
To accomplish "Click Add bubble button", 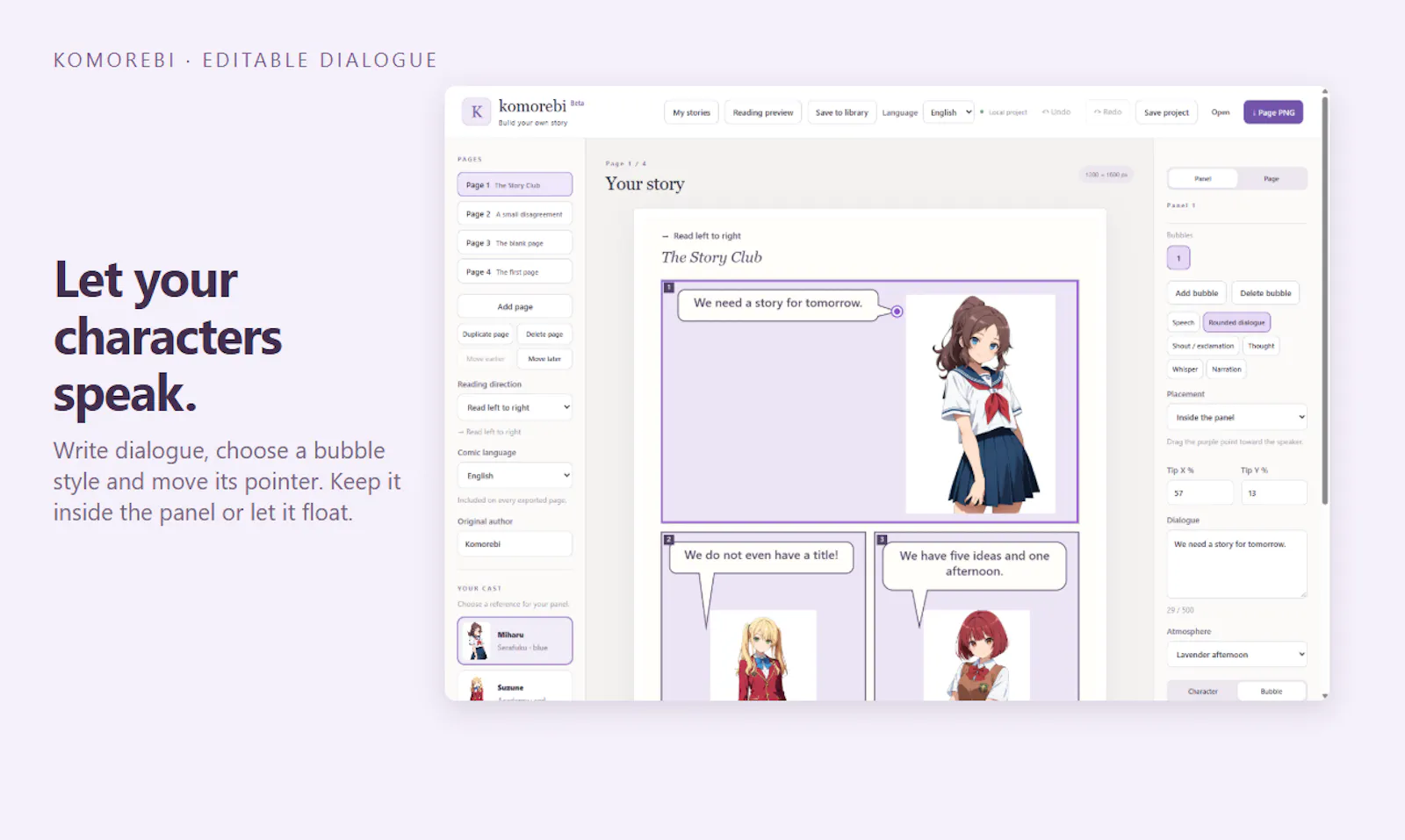I will coord(1197,293).
